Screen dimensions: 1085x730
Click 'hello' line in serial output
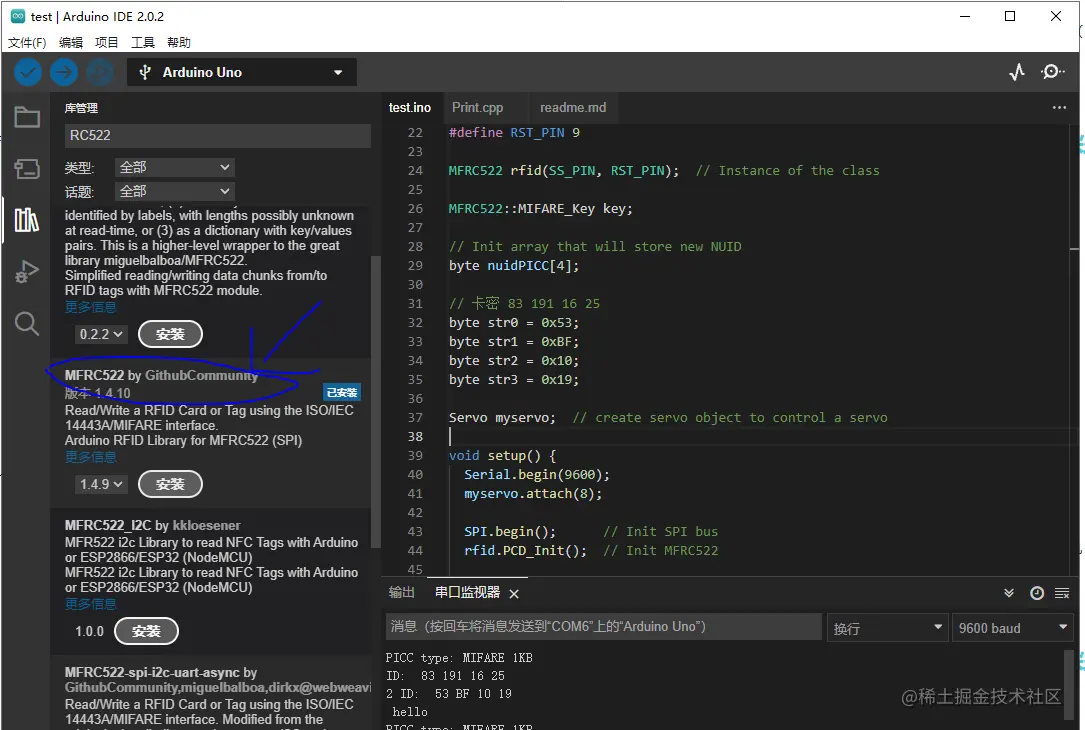[x=410, y=712]
